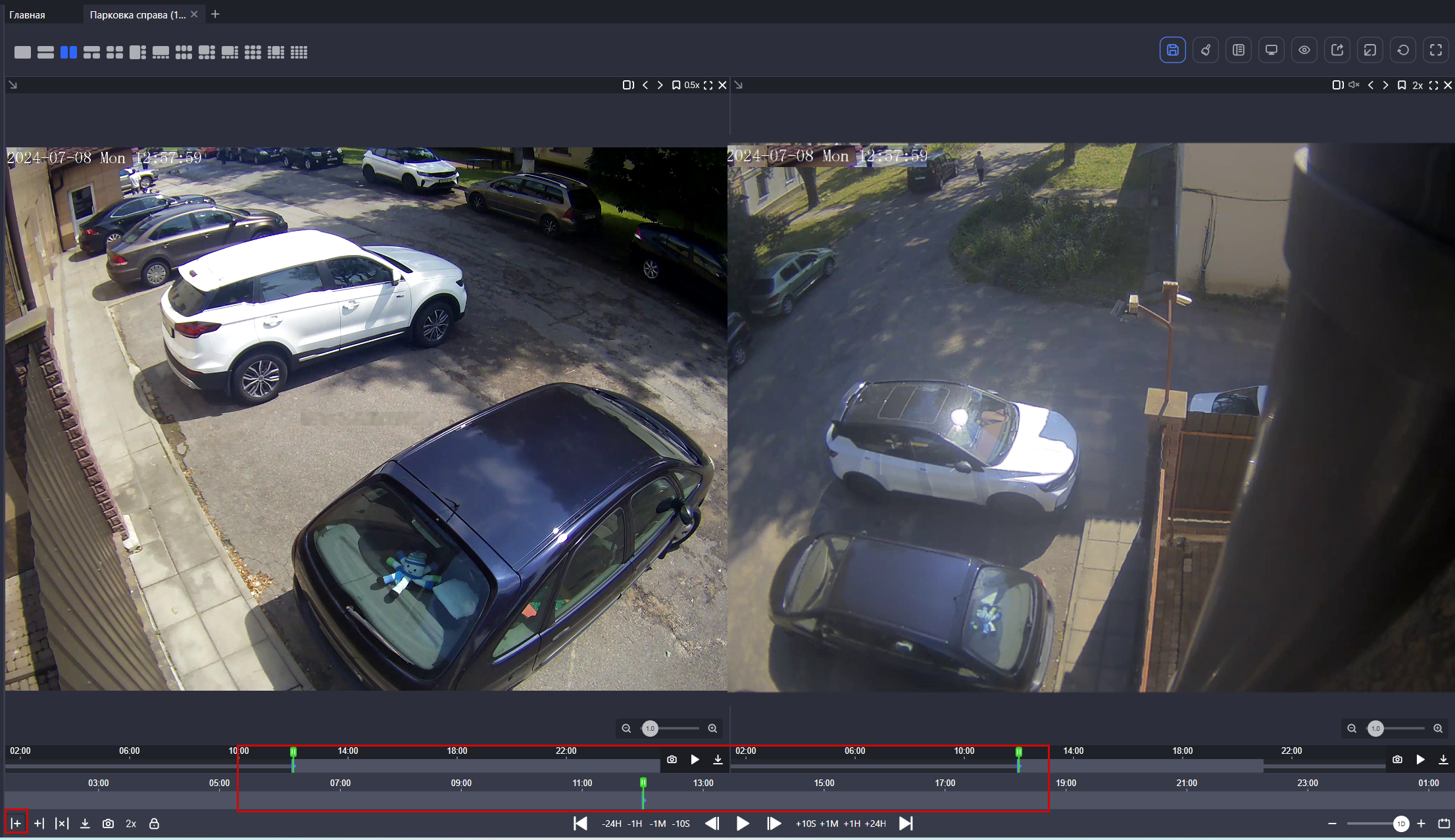Image resolution: width=1455 pixels, height=840 pixels.
Task: Click the export share arrow icon
Action: click(x=1337, y=50)
